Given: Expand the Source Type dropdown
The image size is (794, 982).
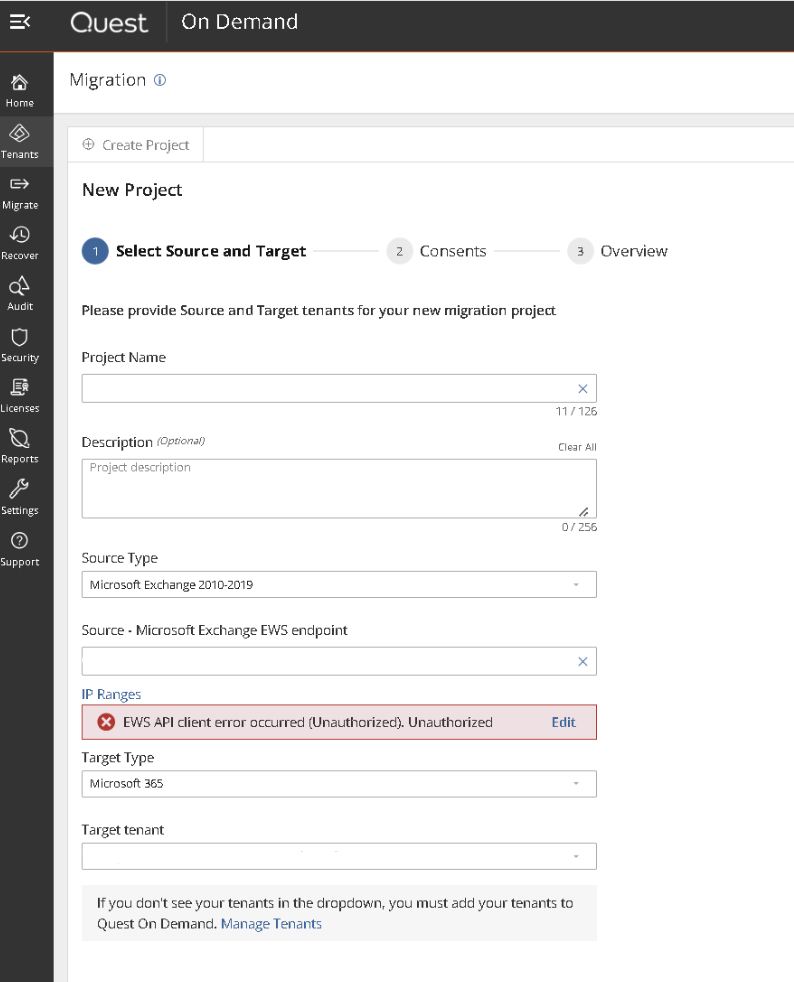Looking at the screenshot, I should click(339, 584).
